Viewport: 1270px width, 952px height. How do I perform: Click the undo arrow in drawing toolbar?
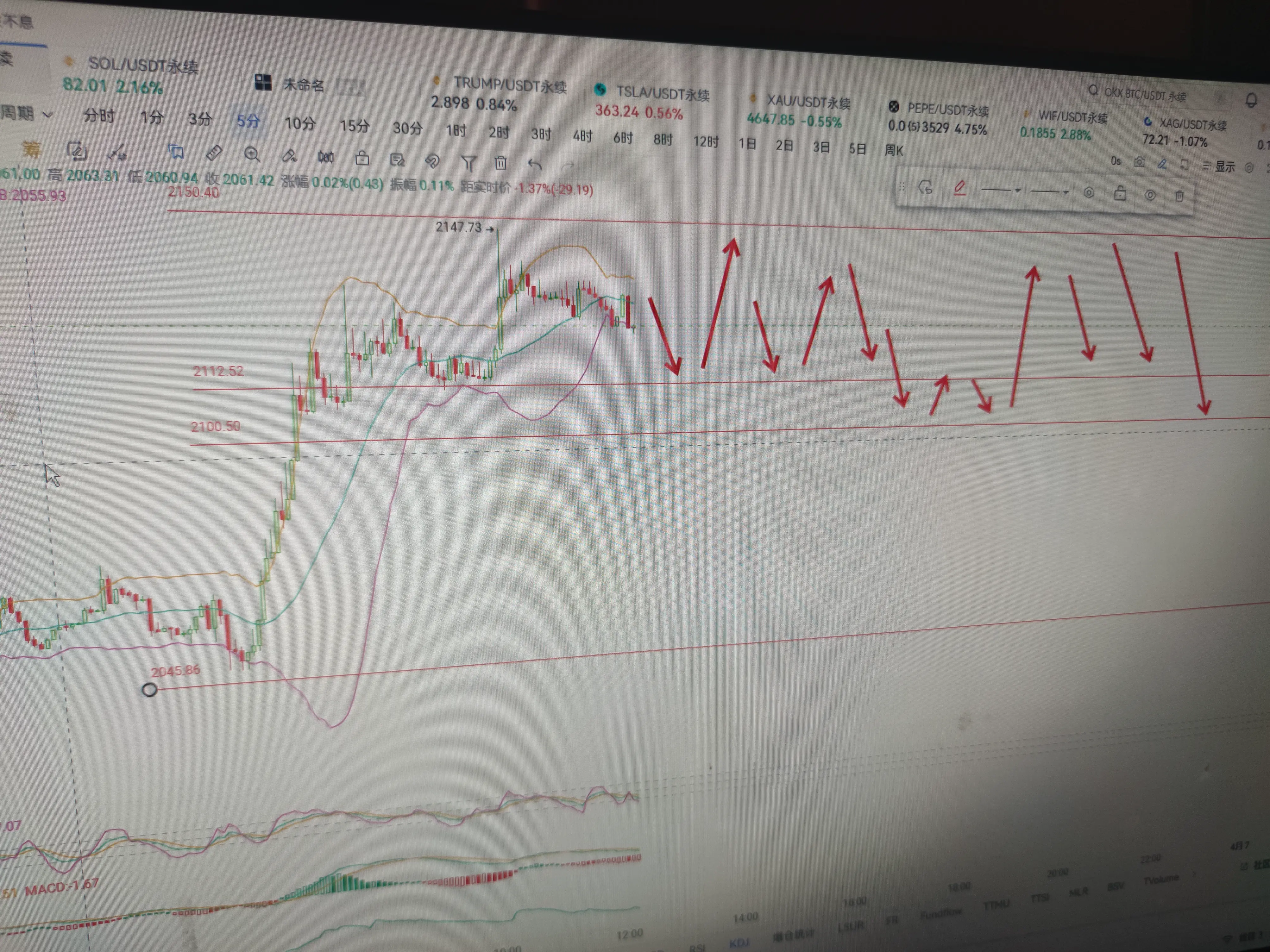pos(535,165)
